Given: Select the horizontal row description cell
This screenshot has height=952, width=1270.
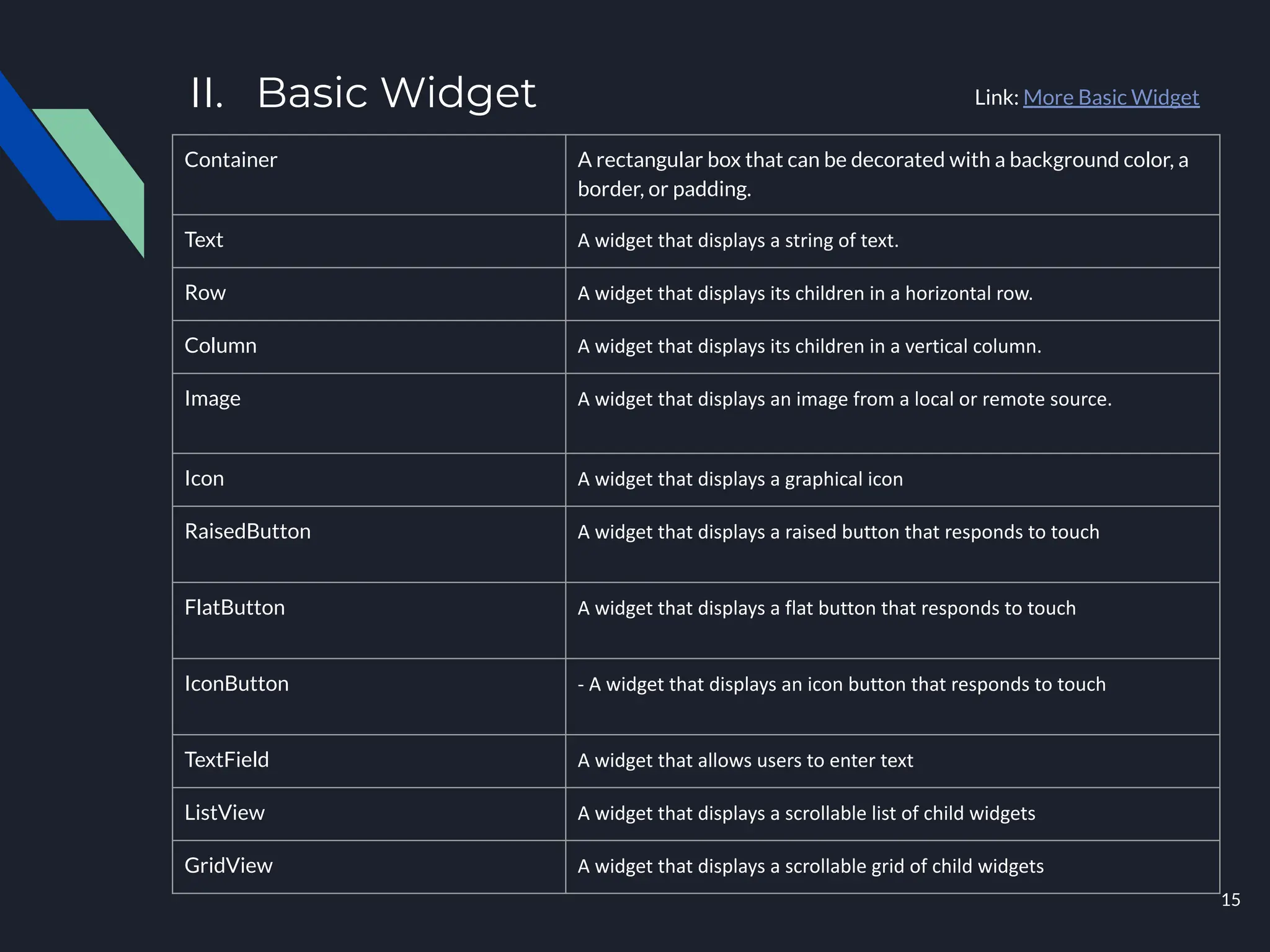Looking at the screenshot, I should click(892, 294).
